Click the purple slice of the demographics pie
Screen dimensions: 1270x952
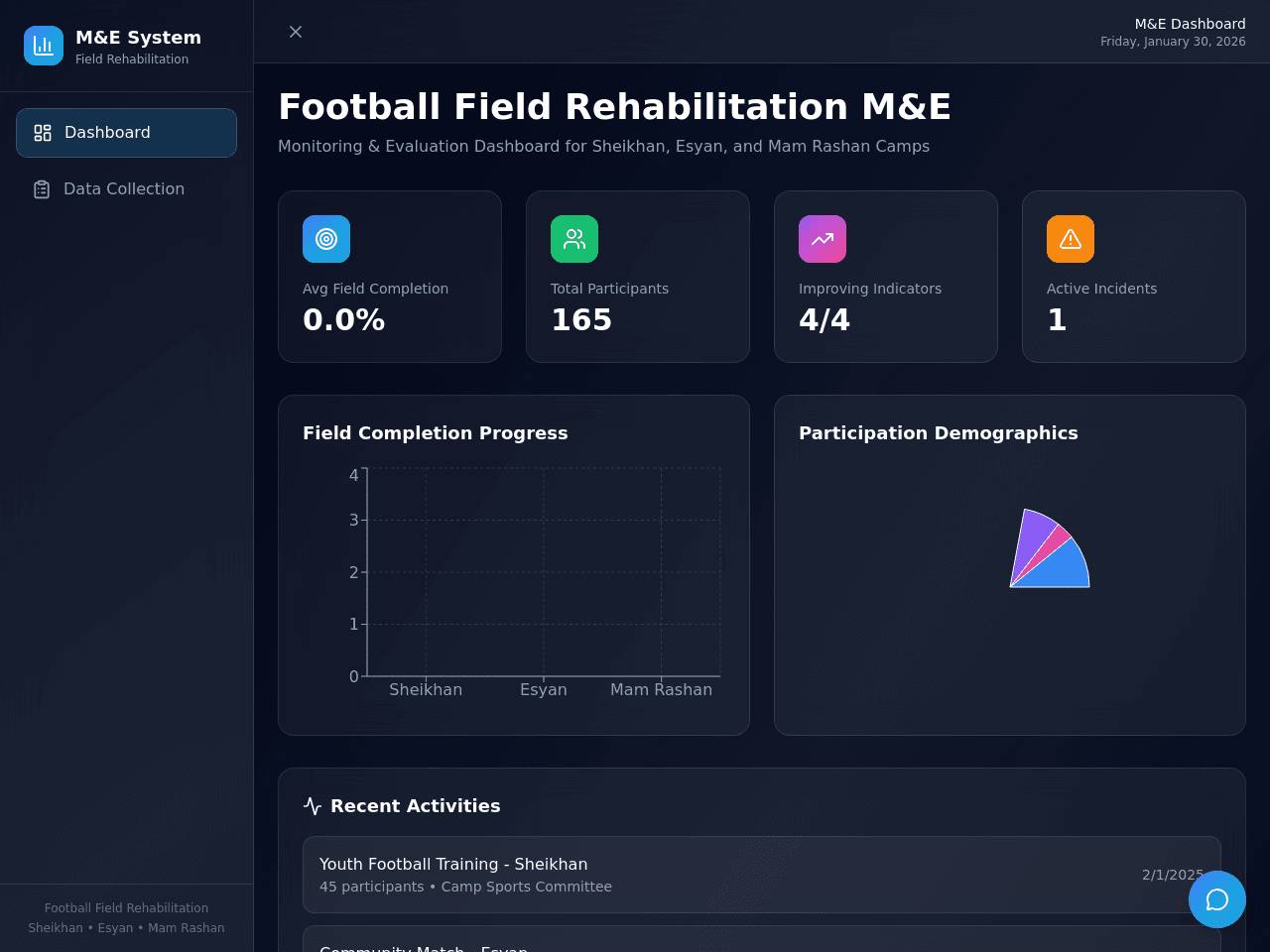coord(1030,540)
